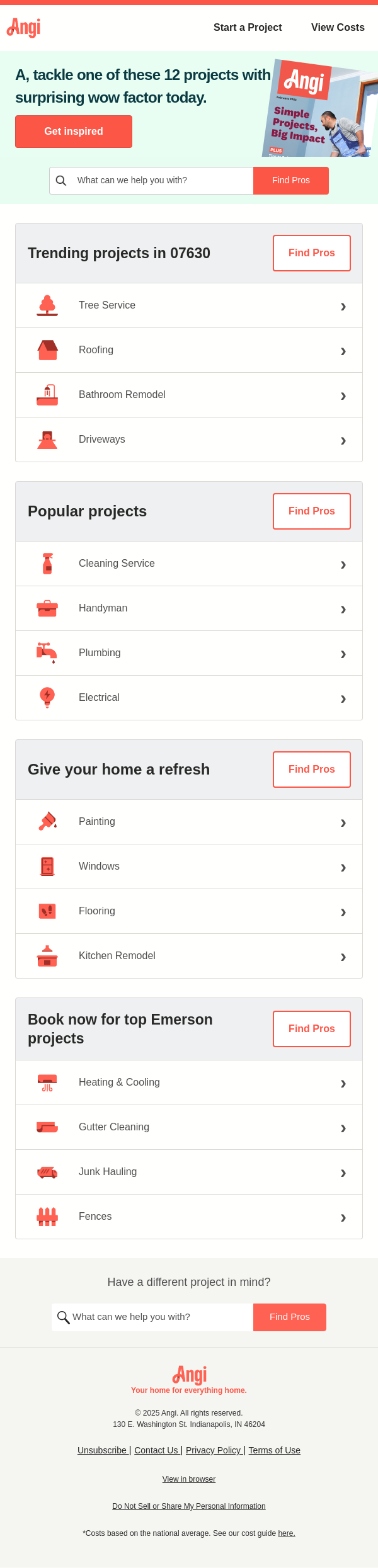This screenshot has width=378, height=1568.
Task: Click the Tree Service tree icon
Action: pyautogui.click(x=47, y=305)
